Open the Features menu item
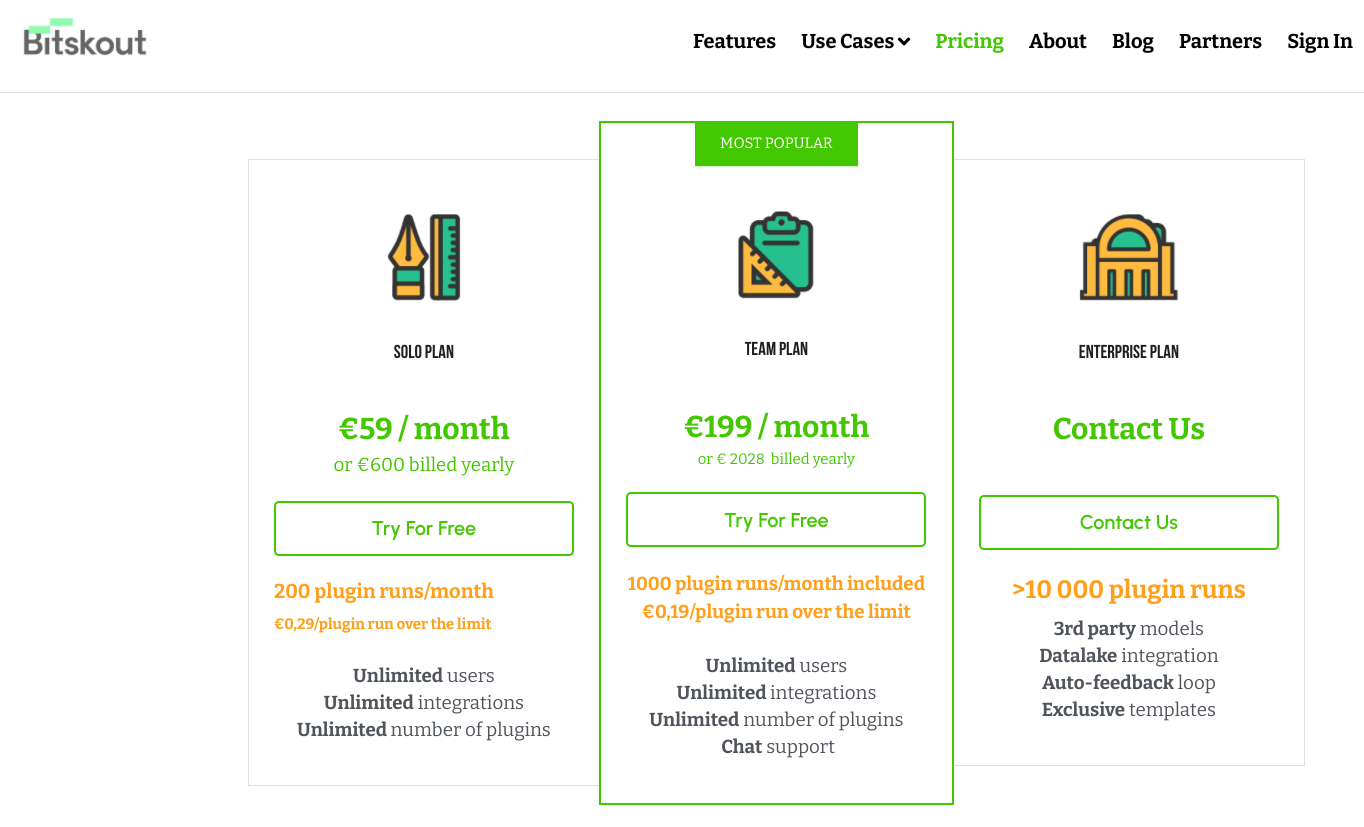The width and height of the screenshot is (1364, 827). click(x=734, y=41)
